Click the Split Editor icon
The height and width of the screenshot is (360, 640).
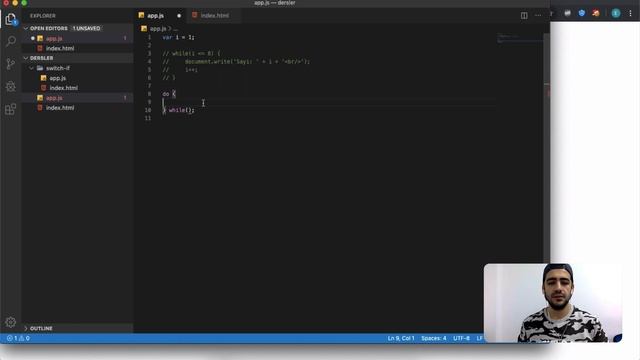pyautogui.click(x=524, y=16)
